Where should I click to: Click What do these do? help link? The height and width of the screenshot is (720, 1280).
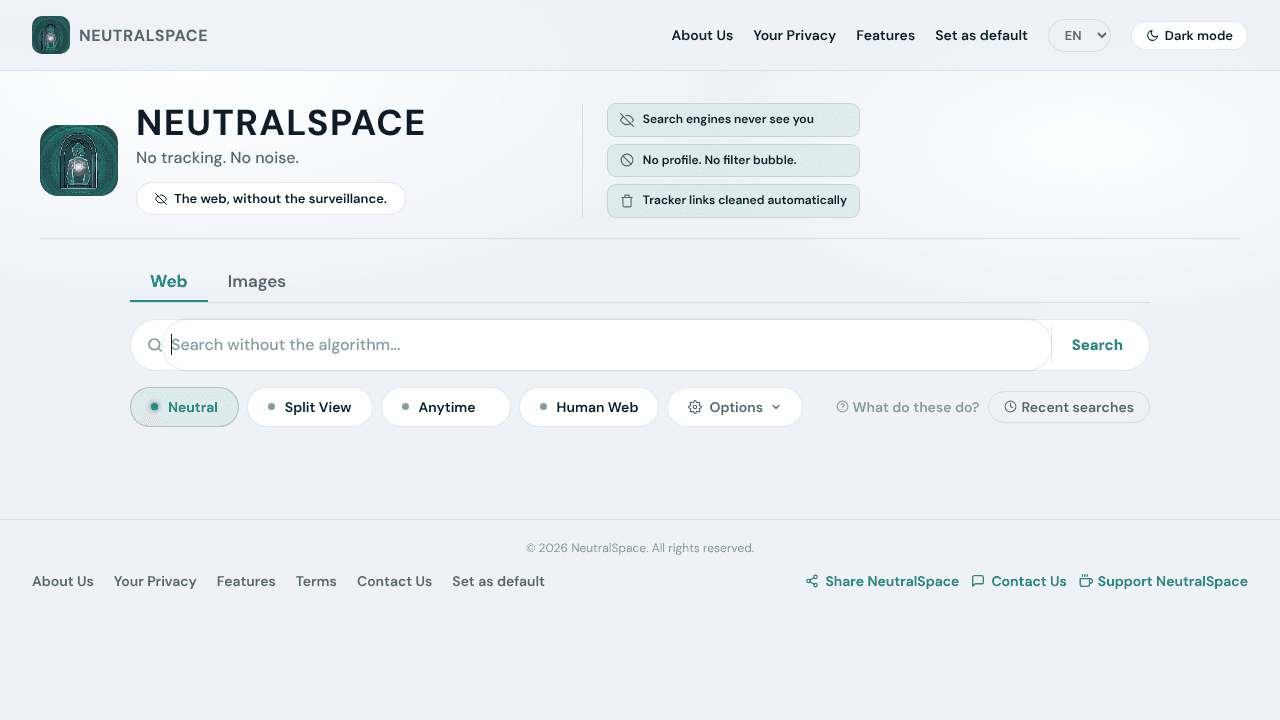click(x=908, y=407)
